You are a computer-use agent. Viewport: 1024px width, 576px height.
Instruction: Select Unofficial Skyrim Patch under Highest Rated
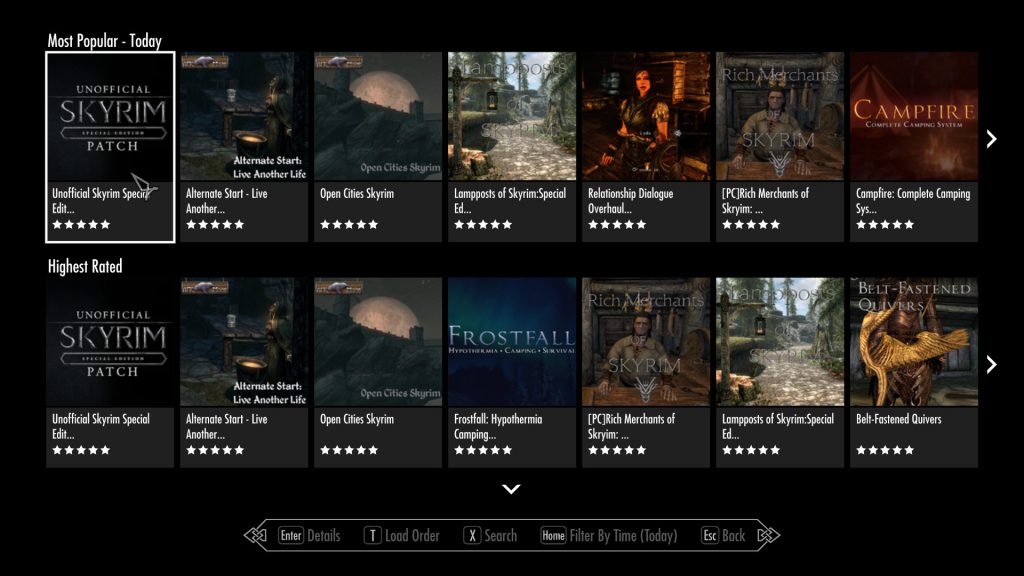[x=110, y=372]
